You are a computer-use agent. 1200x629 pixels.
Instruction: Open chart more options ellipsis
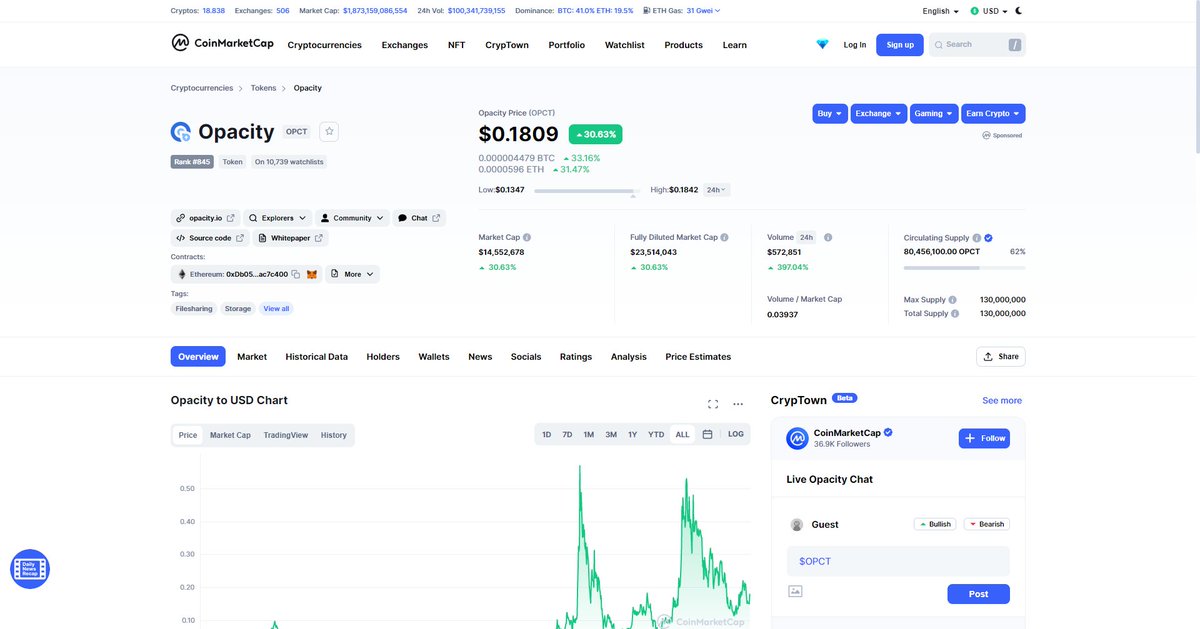[738, 404]
